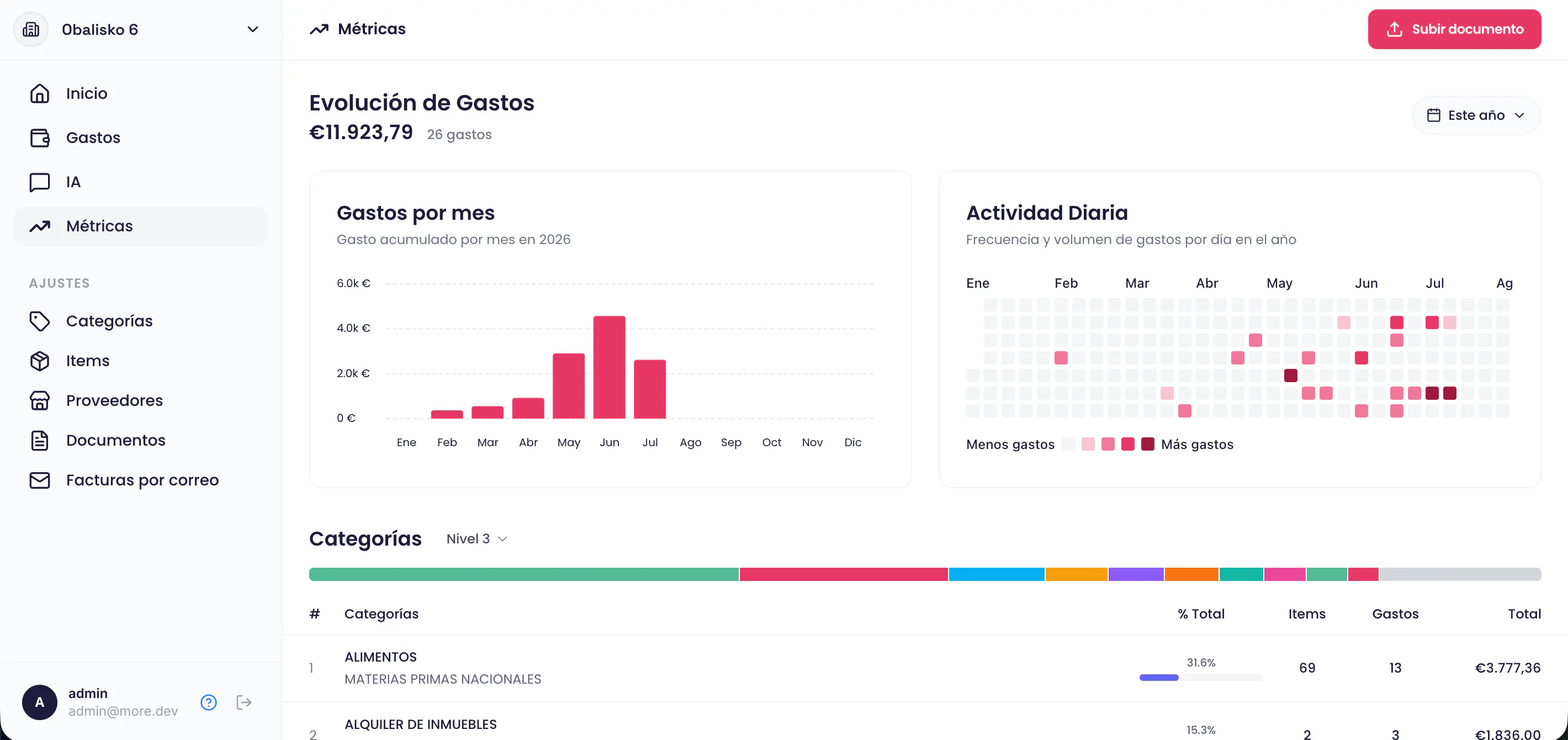Click the green segment of category bar

click(x=523, y=574)
